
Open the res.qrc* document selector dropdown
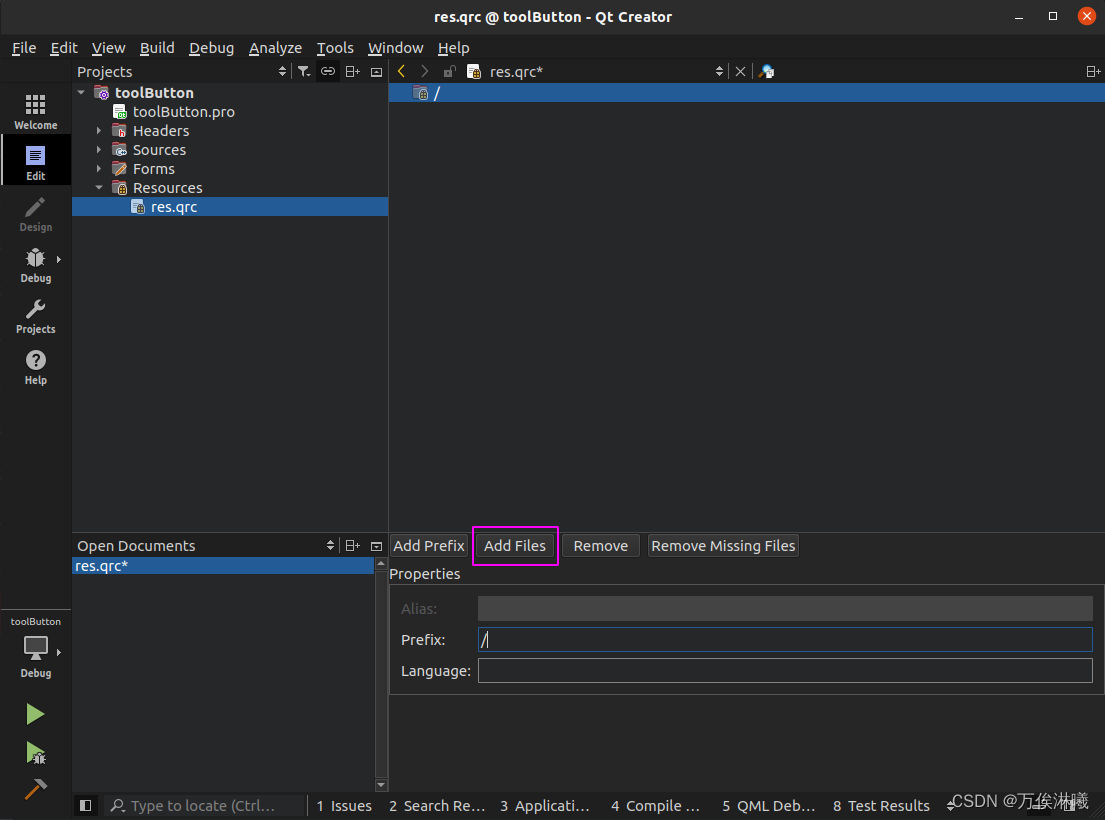click(719, 71)
